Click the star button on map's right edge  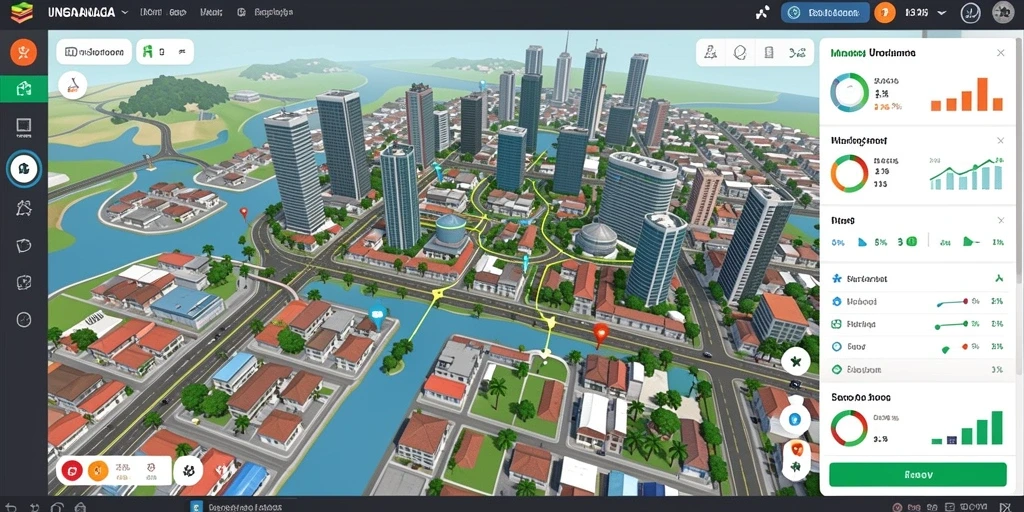(795, 361)
